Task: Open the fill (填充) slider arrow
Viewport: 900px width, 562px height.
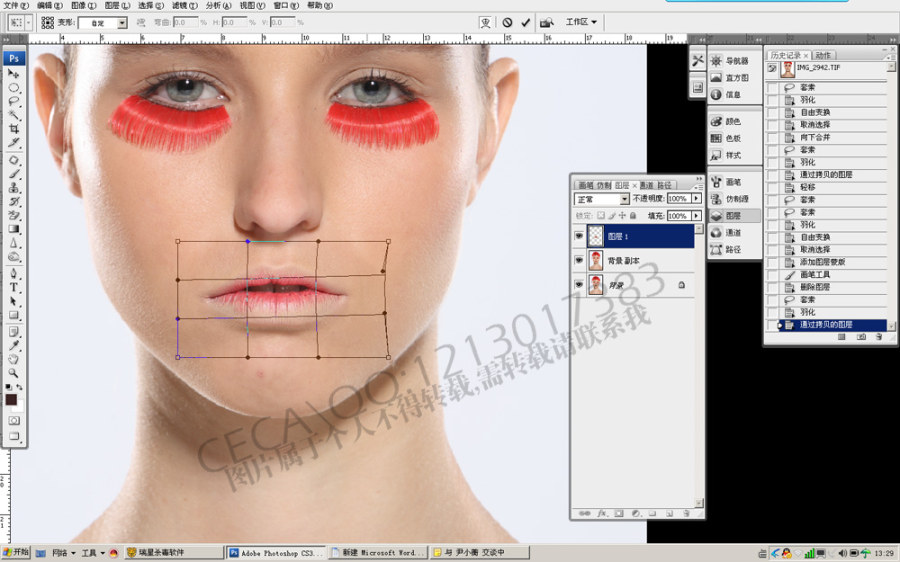Action: (696, 216)
